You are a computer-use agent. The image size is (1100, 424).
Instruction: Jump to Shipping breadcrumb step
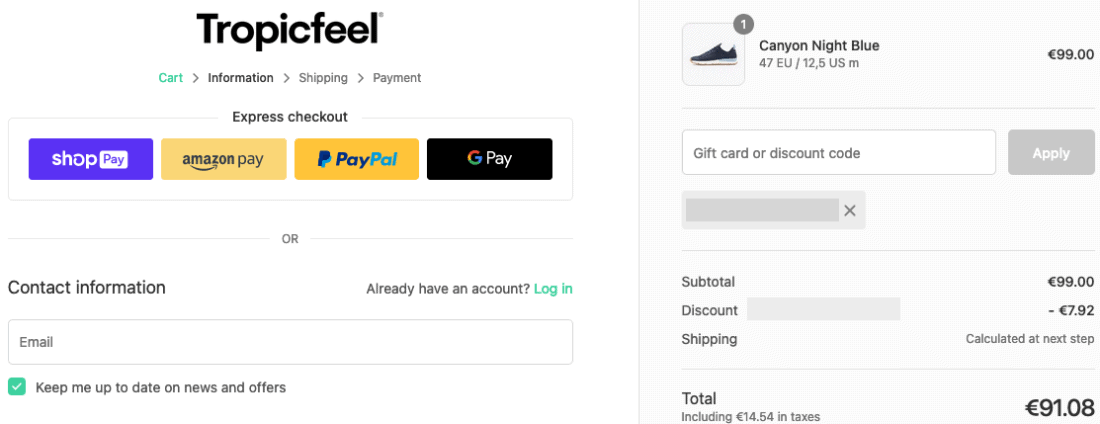point(323,78)
